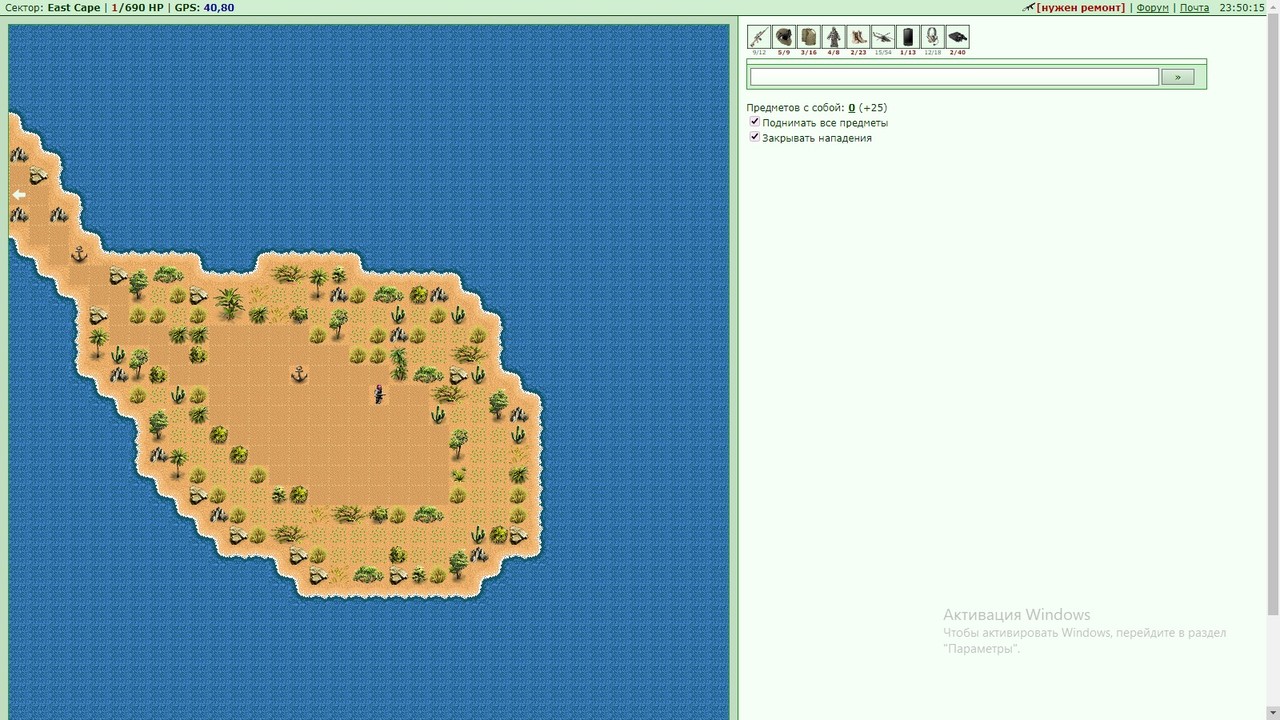The image size is (1280, 720).
Task: Toggle 'Закрывать нападения' checkbox
Action: (x=755, y=137)
